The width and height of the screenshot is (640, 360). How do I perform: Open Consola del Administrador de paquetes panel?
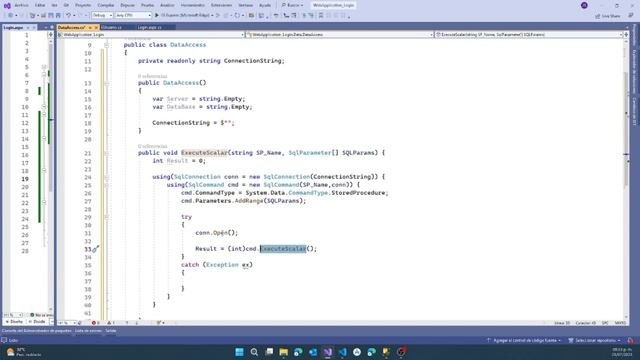36,331
